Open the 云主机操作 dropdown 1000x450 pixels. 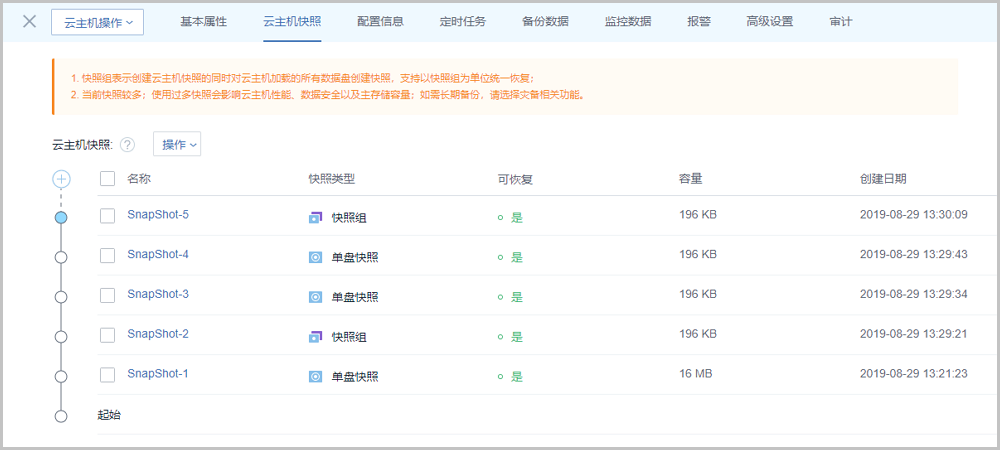pyautogui.click(x=97, y=22)
